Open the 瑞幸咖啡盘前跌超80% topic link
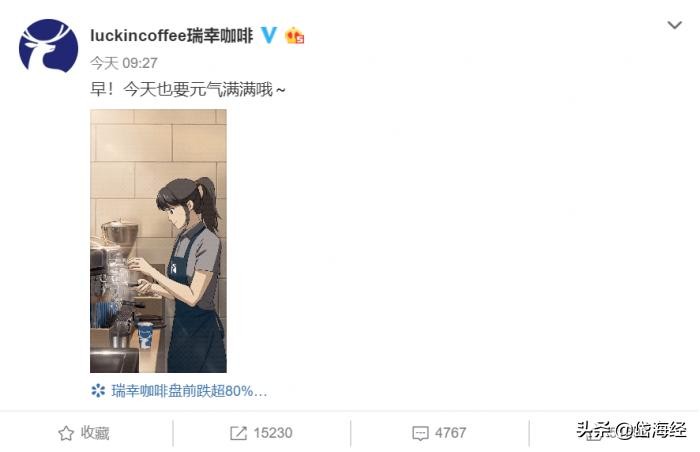 pyautogui.click(x=189, y=391)
